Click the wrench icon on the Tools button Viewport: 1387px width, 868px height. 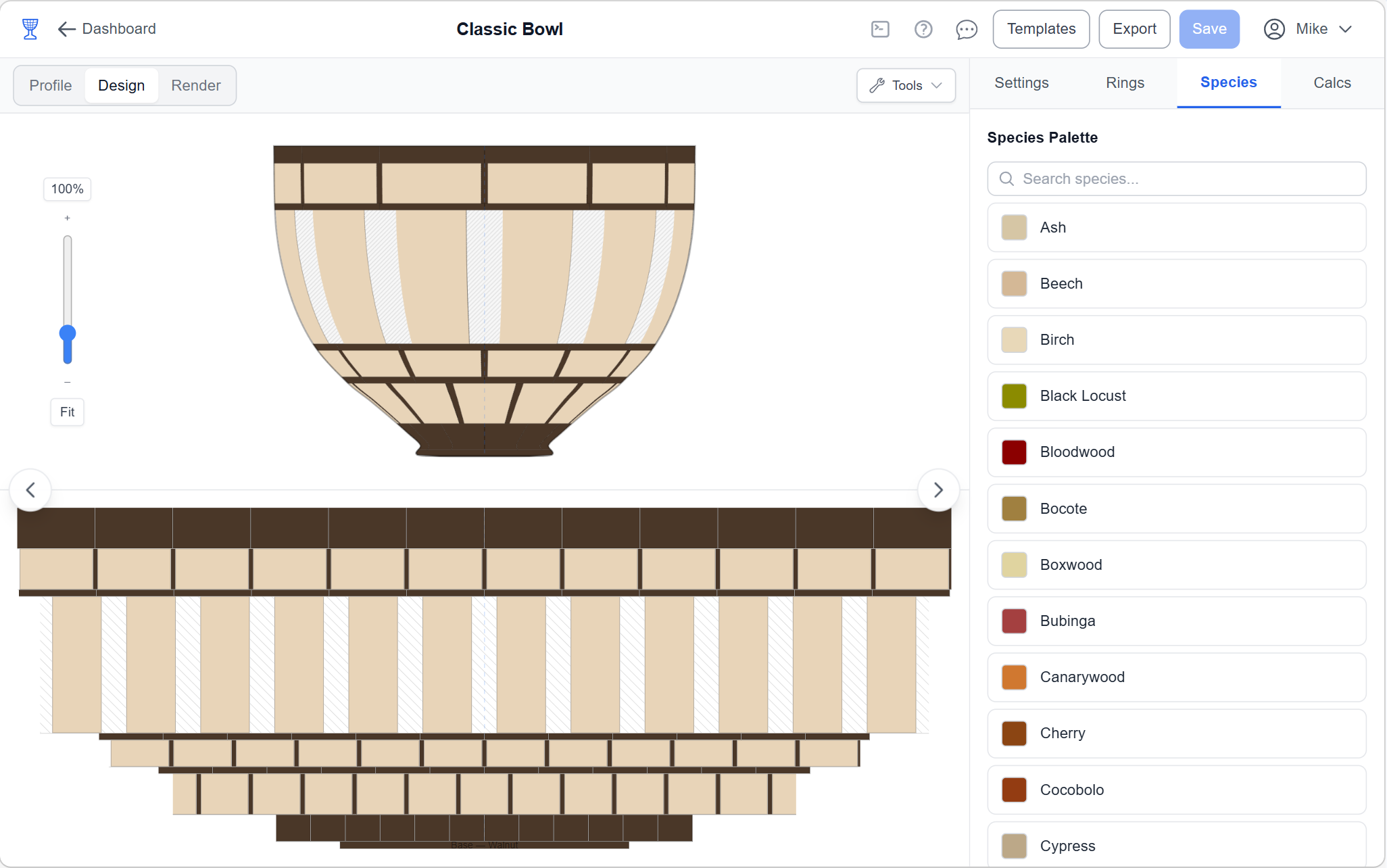(x=877, y=85)
